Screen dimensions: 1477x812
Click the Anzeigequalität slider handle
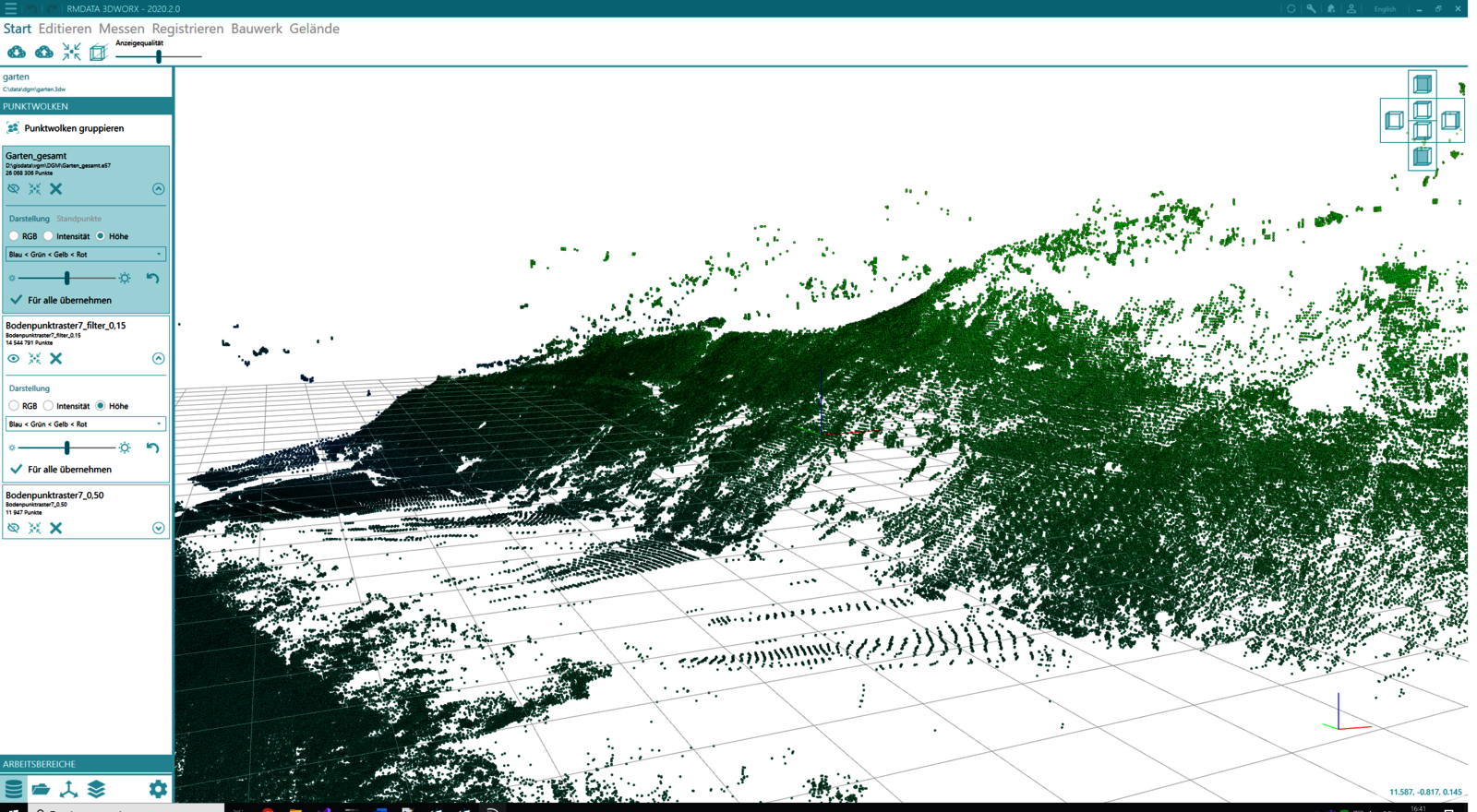[159, 56]
